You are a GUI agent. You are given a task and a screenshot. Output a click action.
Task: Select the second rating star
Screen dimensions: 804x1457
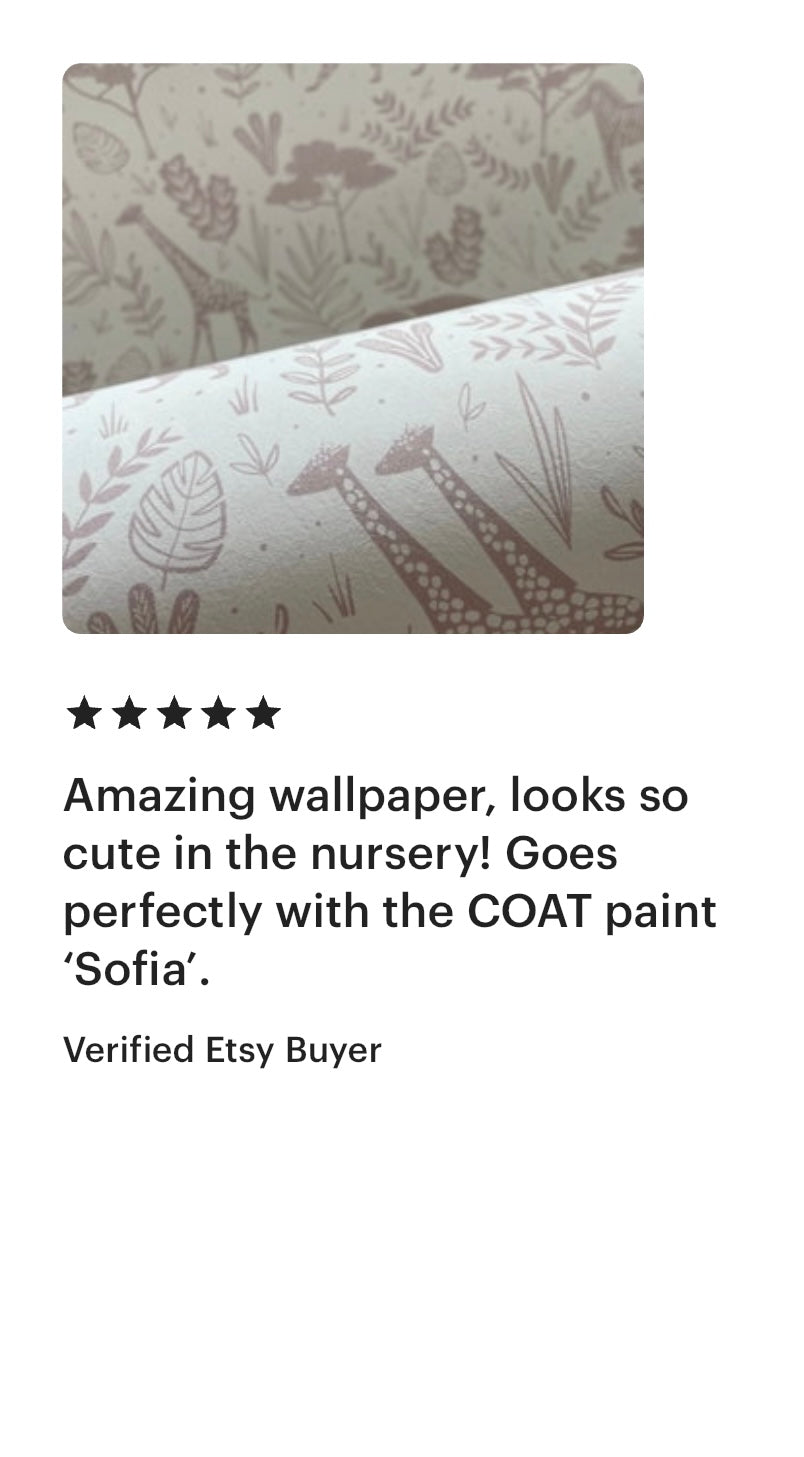128,714
